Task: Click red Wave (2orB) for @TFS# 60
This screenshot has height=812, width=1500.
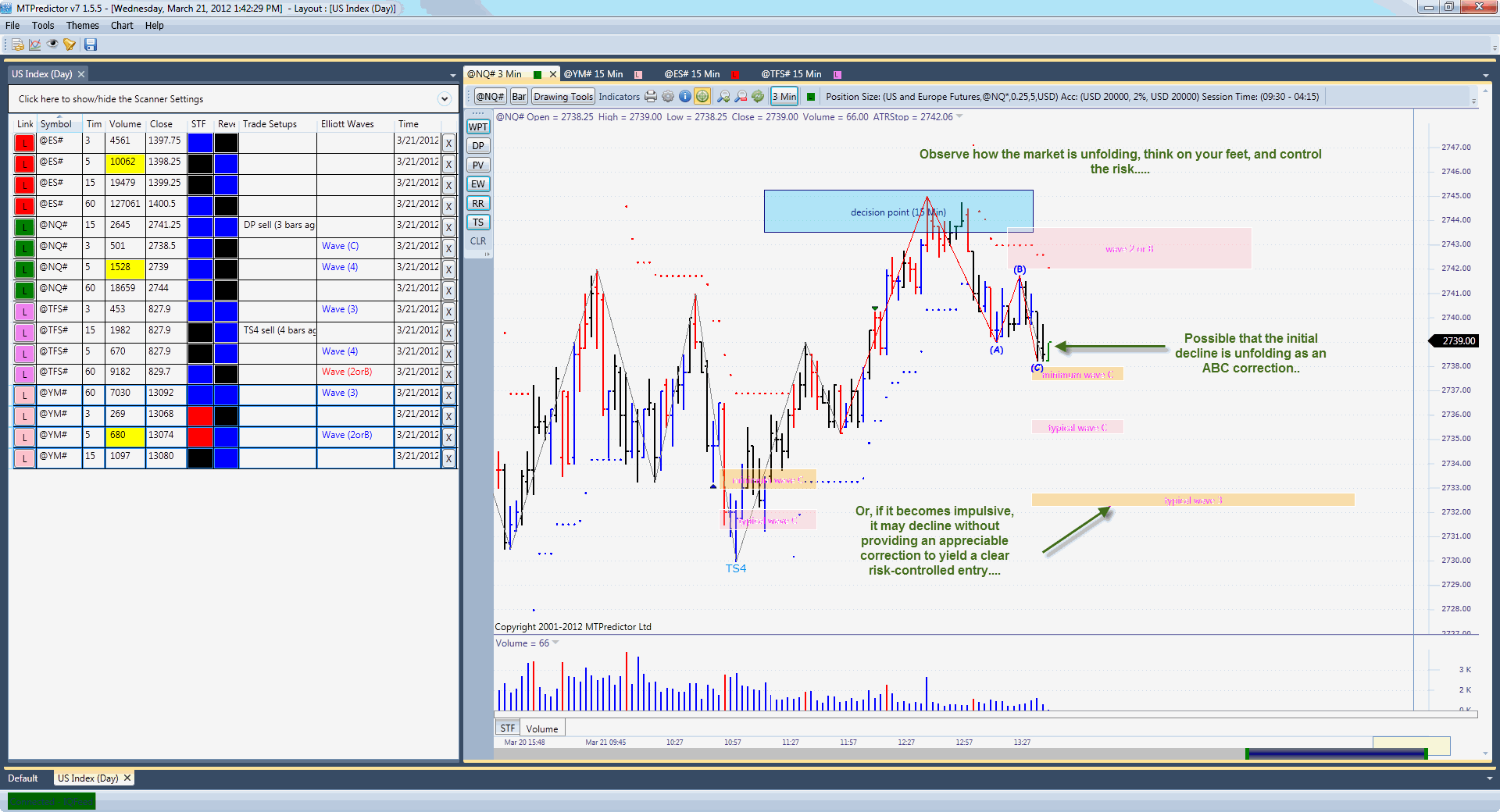Action: coord(347,372)
